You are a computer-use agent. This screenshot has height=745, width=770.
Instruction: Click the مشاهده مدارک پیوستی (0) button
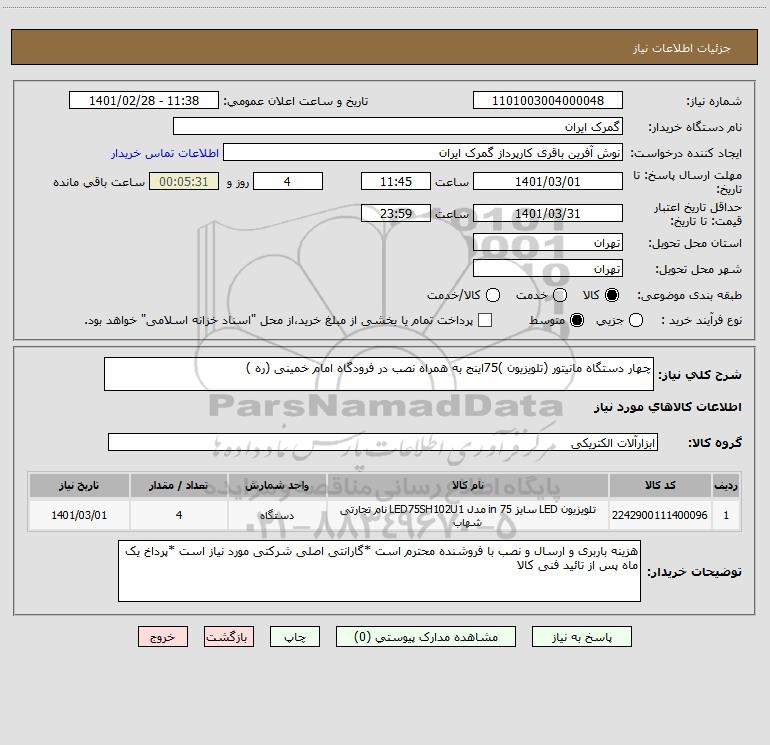coord(426,637)
